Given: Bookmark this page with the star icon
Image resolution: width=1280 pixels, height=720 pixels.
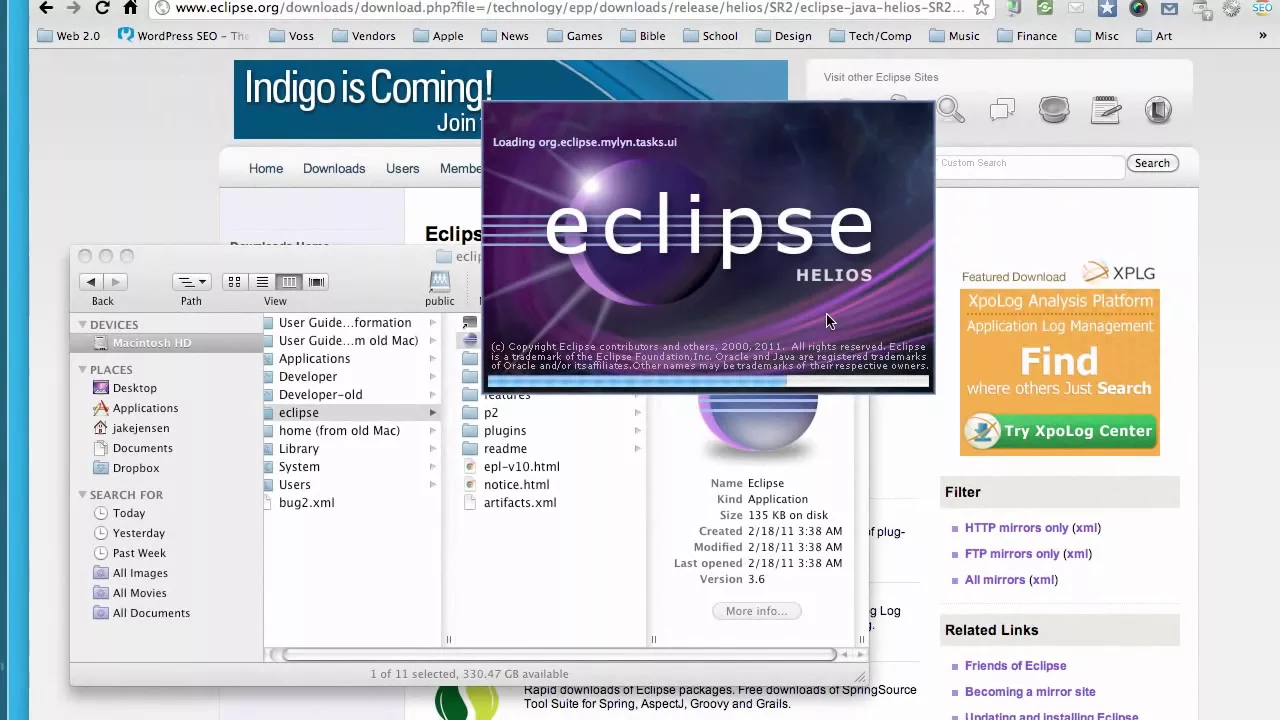Looking at the screenshot, I should (982, 8).
